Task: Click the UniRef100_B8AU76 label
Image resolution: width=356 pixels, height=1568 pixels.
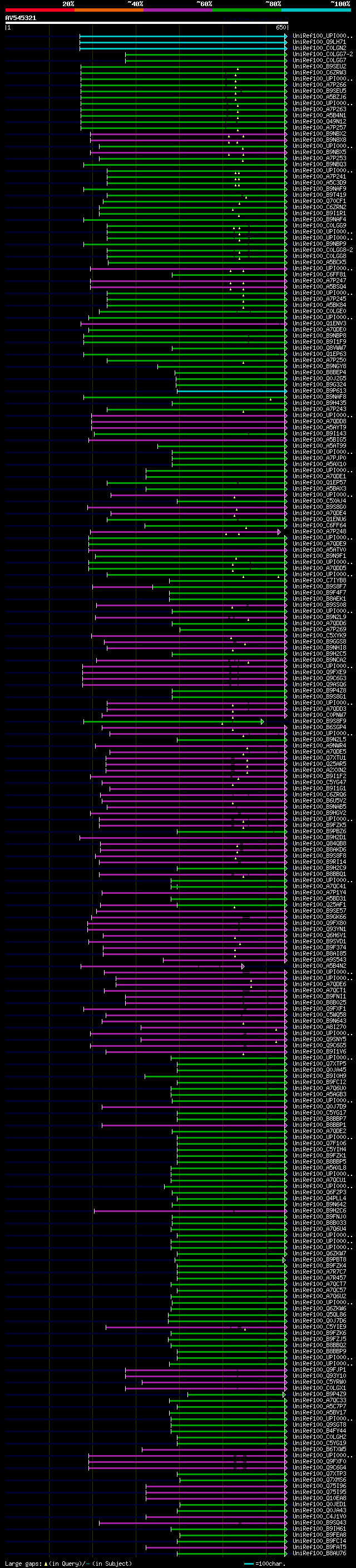Action: pos(319,1552)
